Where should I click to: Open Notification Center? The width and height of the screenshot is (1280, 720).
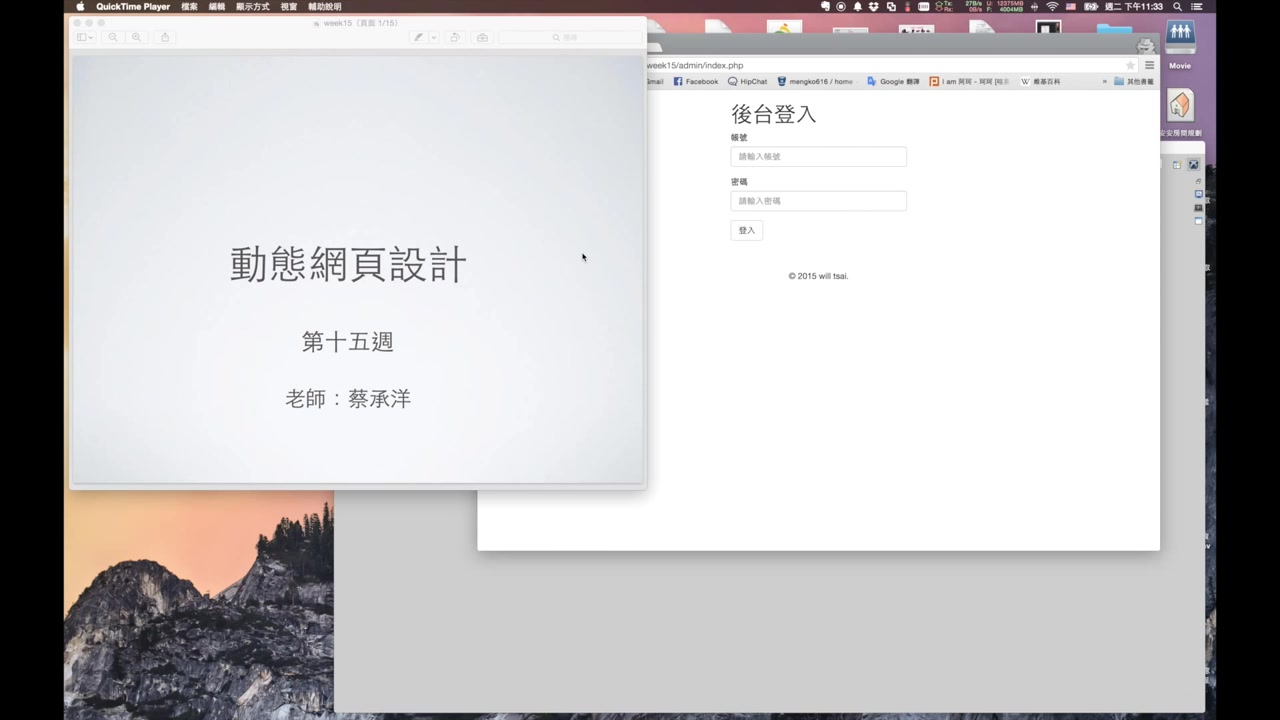pos(1196,6)
